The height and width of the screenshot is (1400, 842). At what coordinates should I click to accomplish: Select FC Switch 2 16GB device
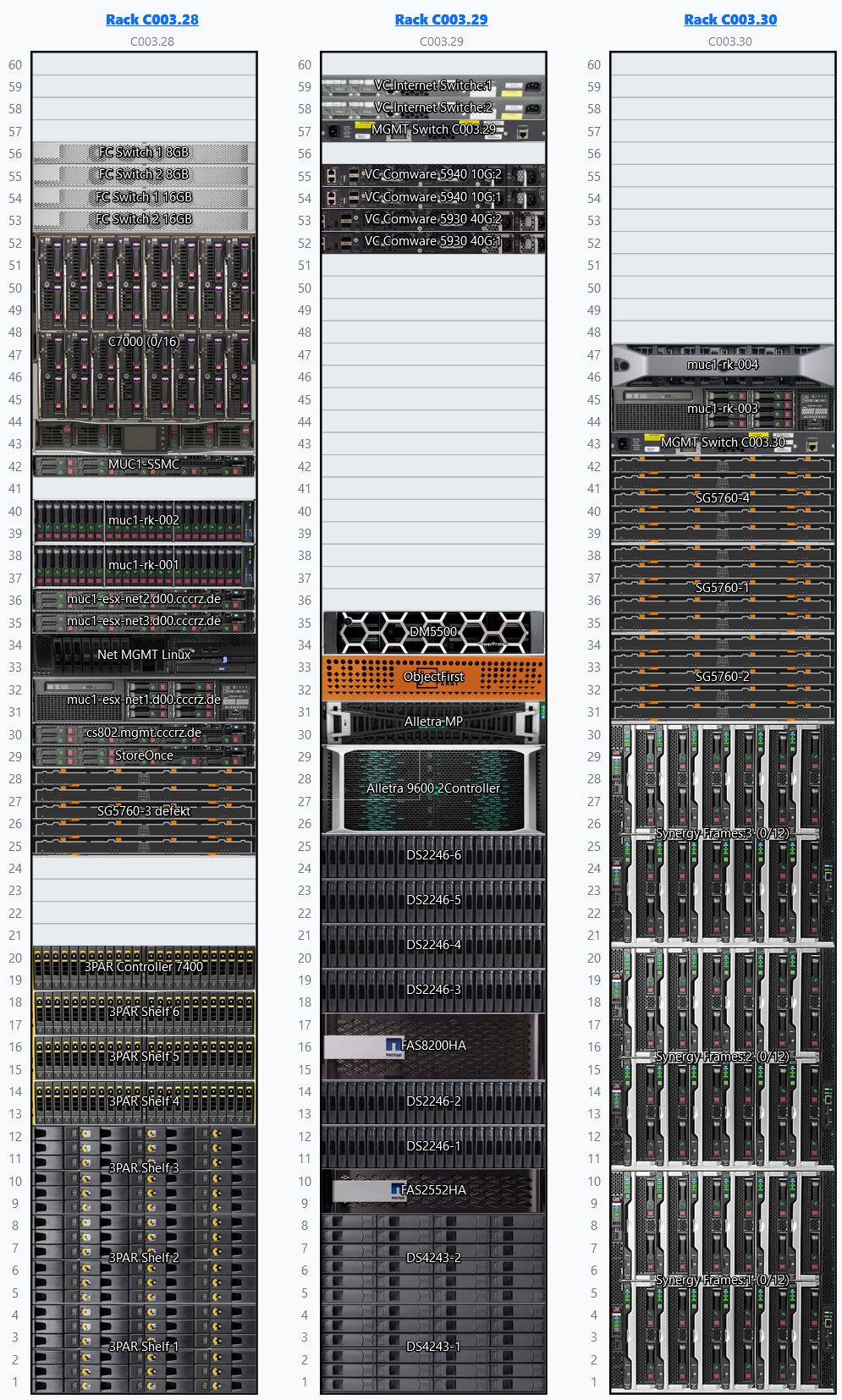pyautogui.click(x=144, y=220)
